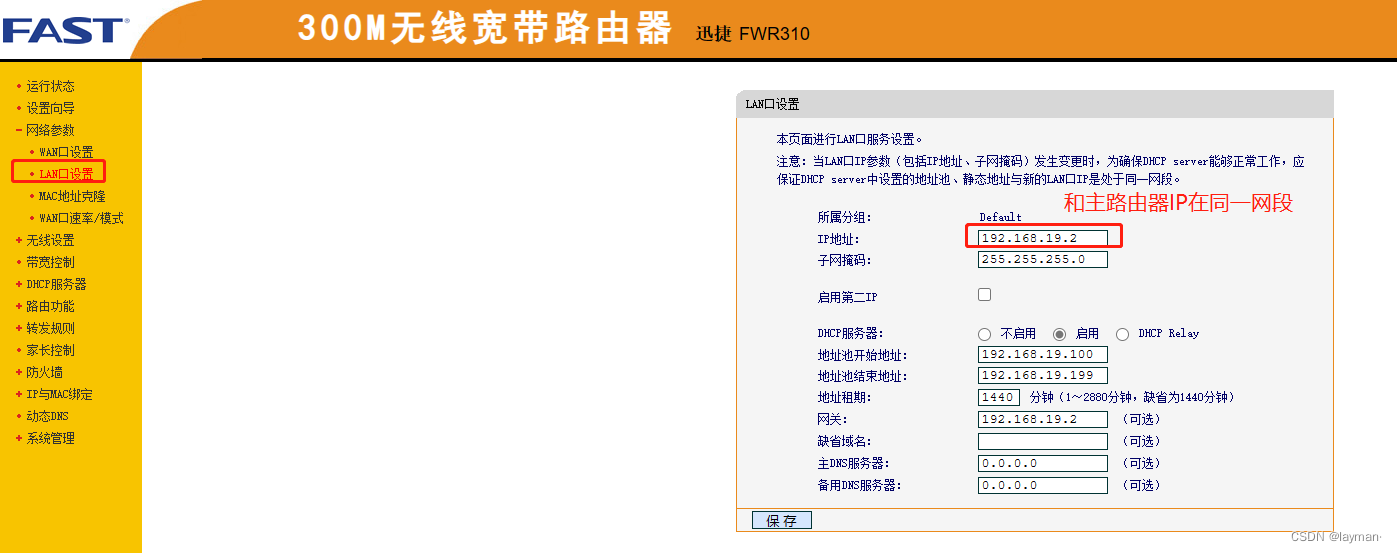Open 运行状态 page
This screenshot has width=1397, height=553.
point(50,86)
